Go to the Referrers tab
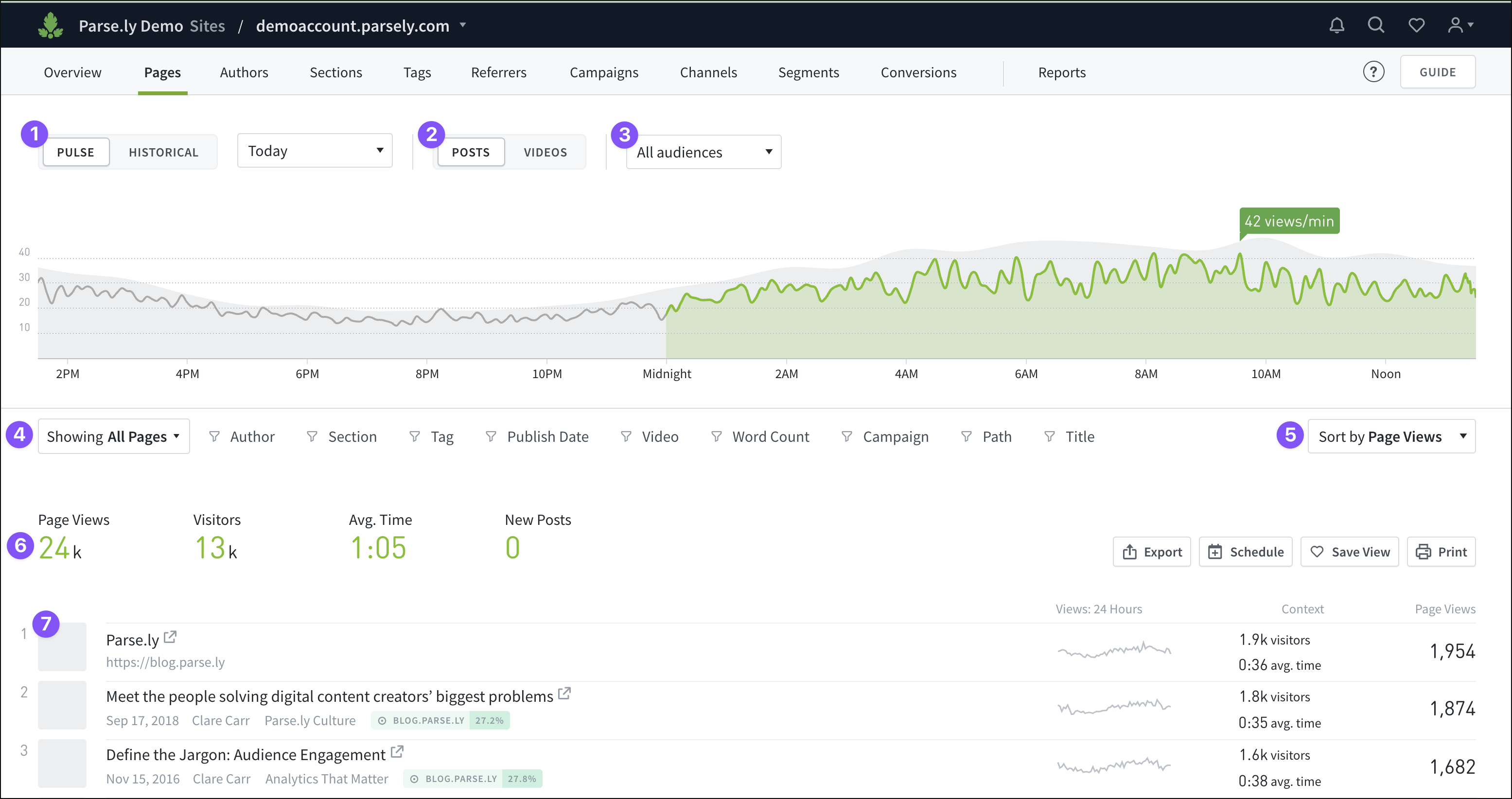 pos(499,72)
